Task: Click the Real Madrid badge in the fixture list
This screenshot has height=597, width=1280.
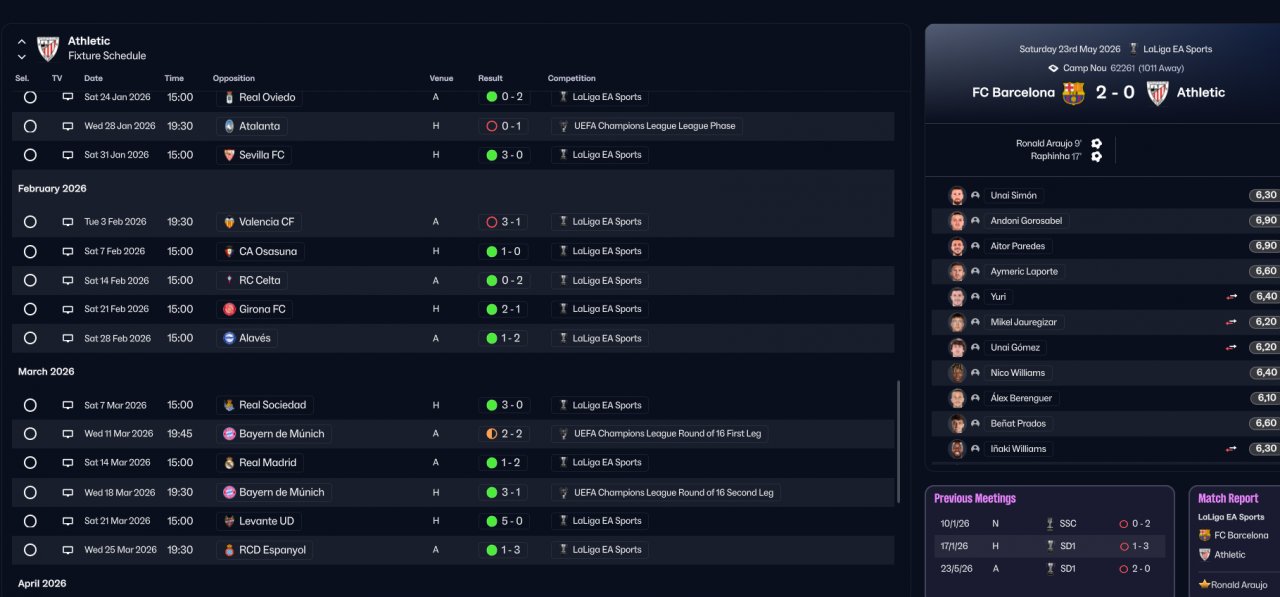Action: click(229, 463)
